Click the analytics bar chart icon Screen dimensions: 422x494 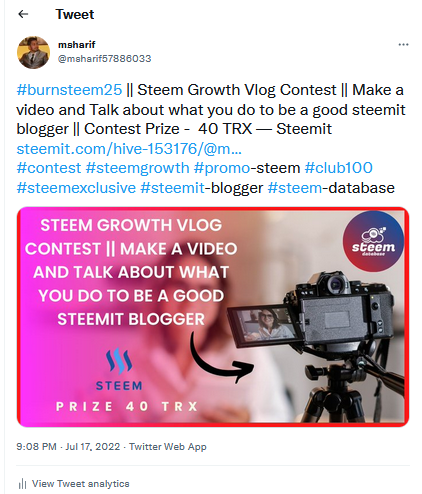click(x=22, y=484)
